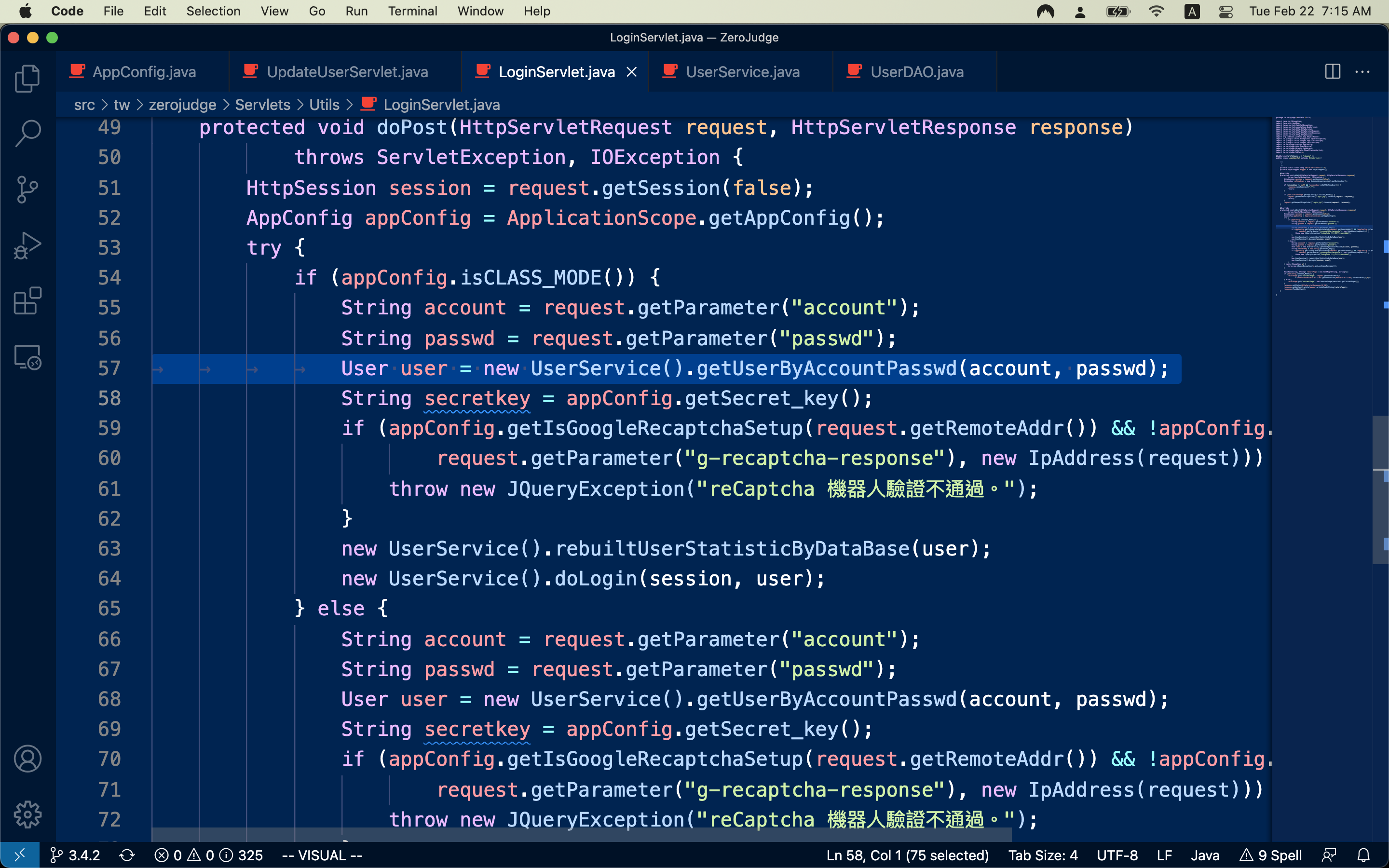Image resolution: width=1389 pixels, height=868 pixels.
Task: Change file encoding via UTF-8
Action: coord(1117,855)
